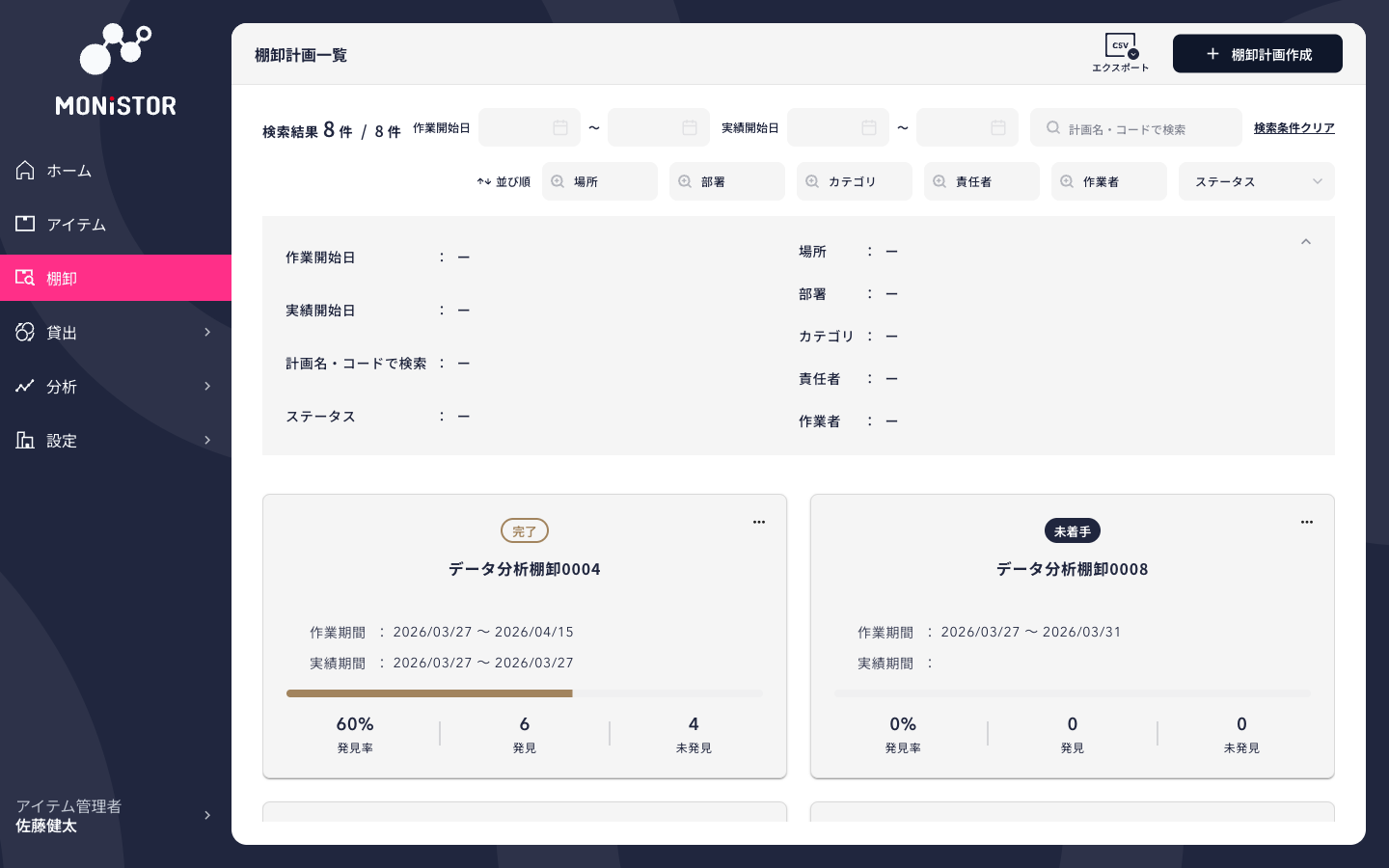Click the MONISTOR logo
The width and height of the screenshot is (1389, 868).
[116, 68]
